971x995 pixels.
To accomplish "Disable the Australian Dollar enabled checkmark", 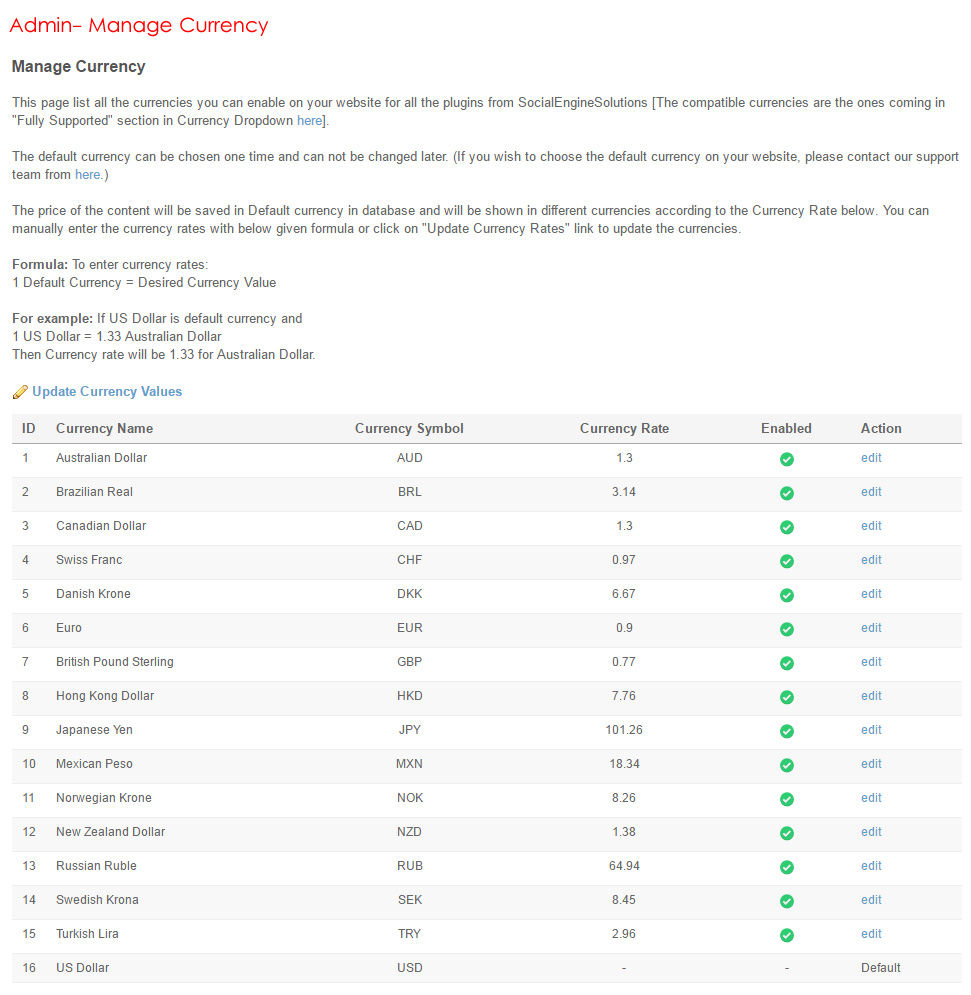I will tap(786, 459).
